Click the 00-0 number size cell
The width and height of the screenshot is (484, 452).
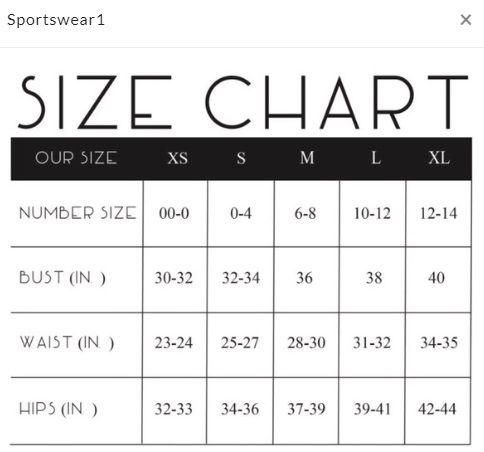pos(174,213)
